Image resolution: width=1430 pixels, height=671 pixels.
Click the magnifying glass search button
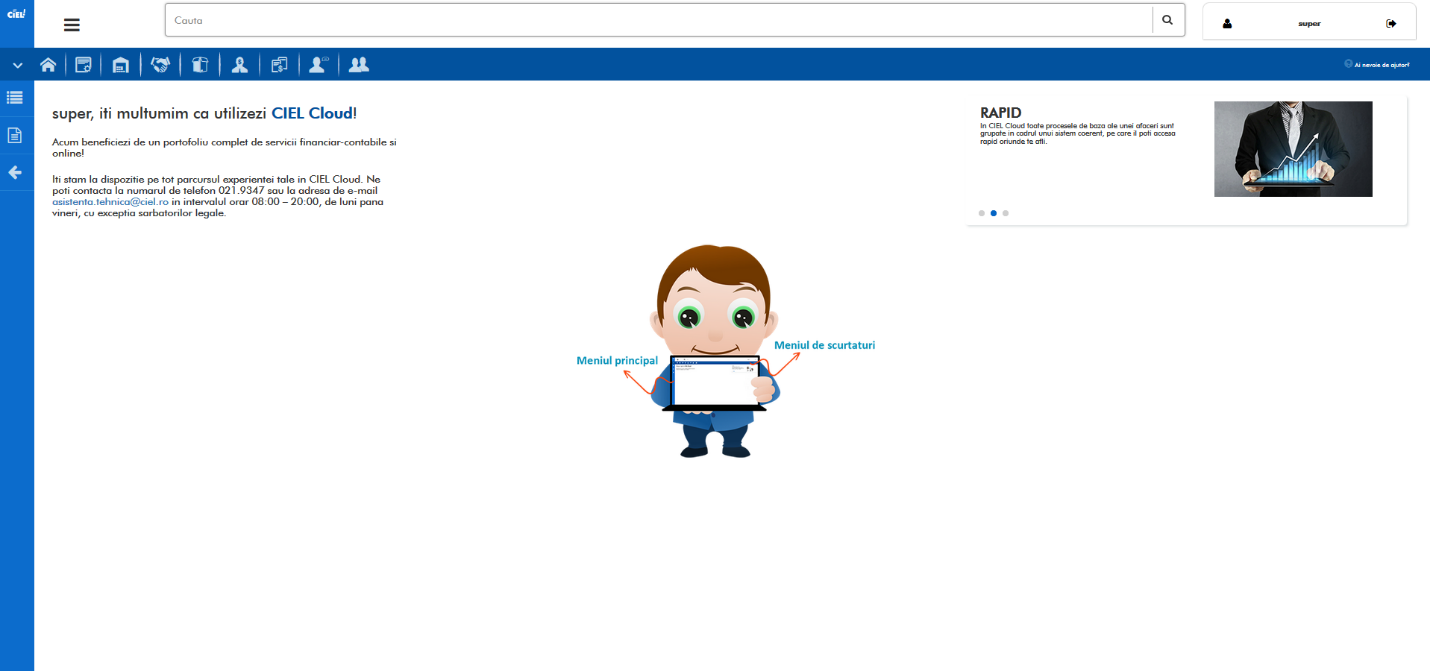tap(1168, 20)
